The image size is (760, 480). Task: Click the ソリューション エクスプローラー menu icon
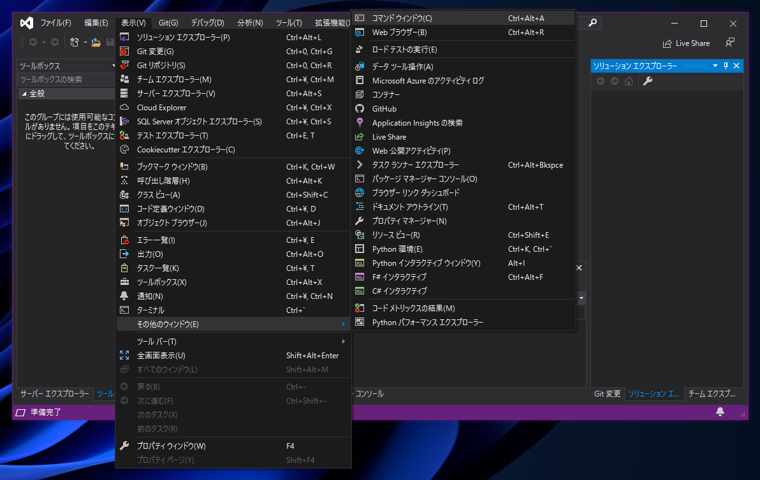click(x=125, y=37)
